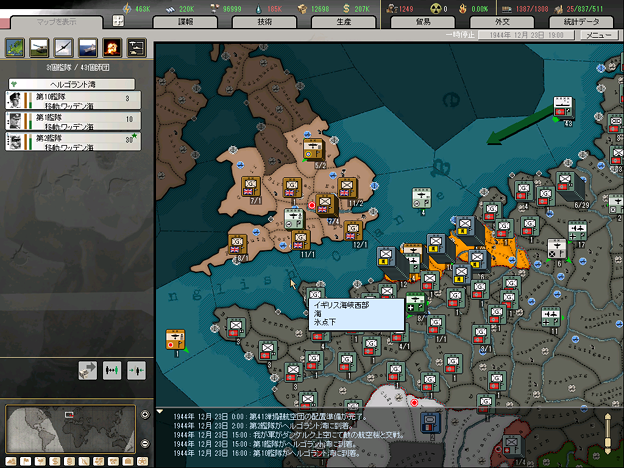Open the 技術 technology tab
Image resolution: width=624 pixels, height=468 pixels.
265,22
